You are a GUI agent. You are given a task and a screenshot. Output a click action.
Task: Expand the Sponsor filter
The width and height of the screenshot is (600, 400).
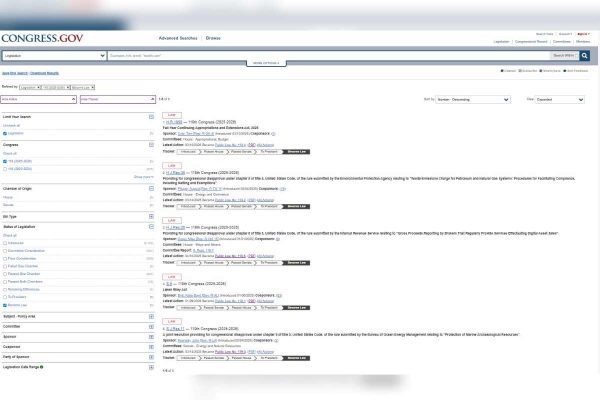(x=151, y=337)
